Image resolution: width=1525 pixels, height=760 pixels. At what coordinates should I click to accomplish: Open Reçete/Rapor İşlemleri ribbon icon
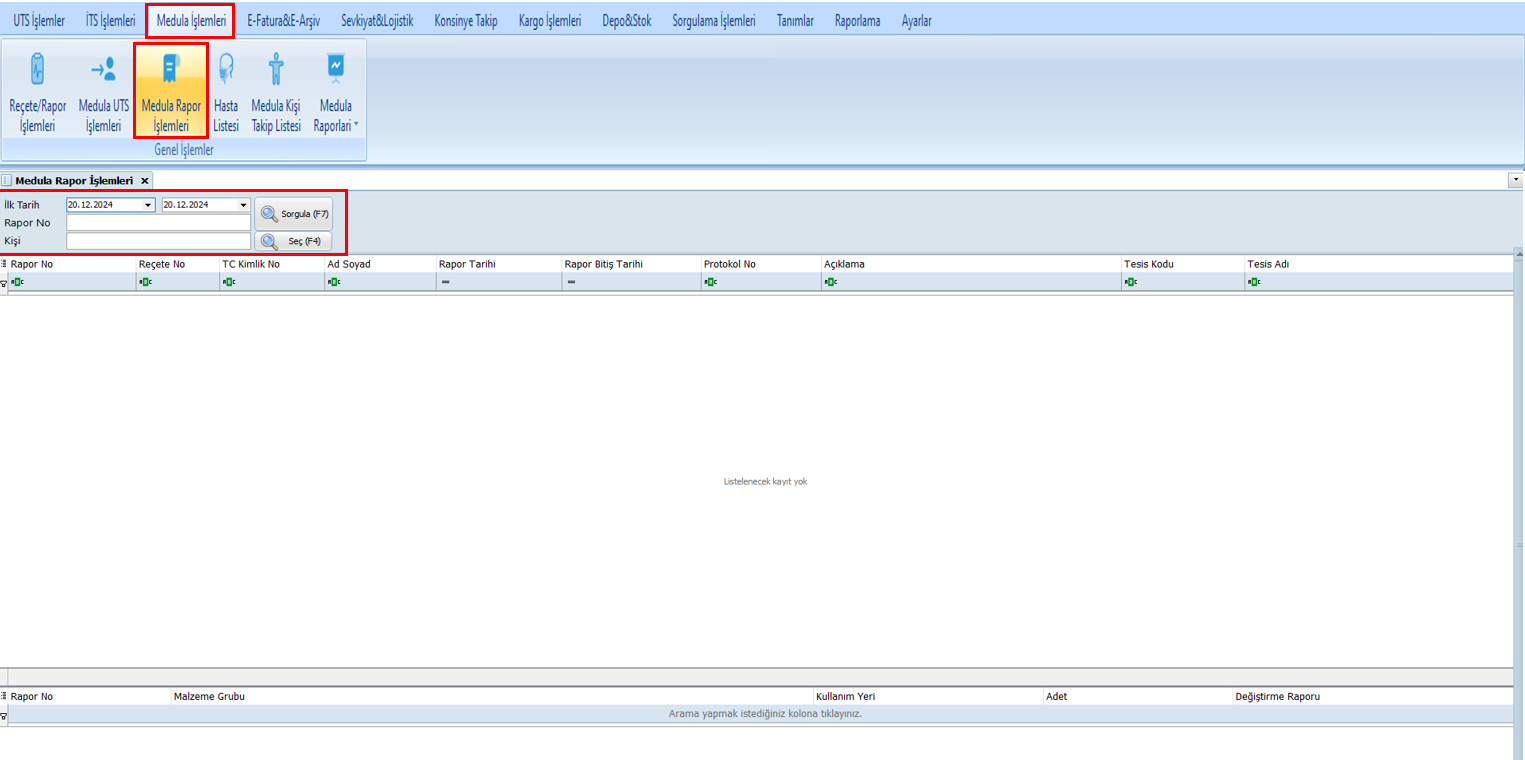click(x=37, y=90)
